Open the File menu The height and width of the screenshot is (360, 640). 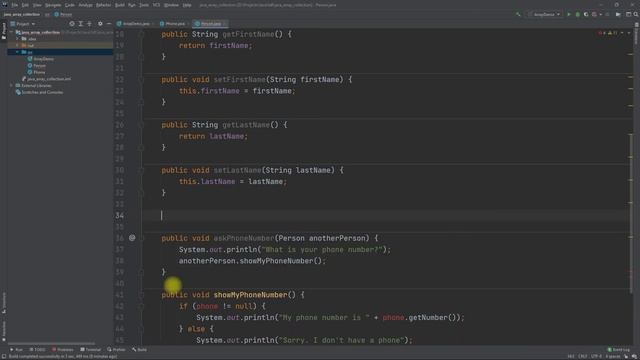click(x=15, y=5)
